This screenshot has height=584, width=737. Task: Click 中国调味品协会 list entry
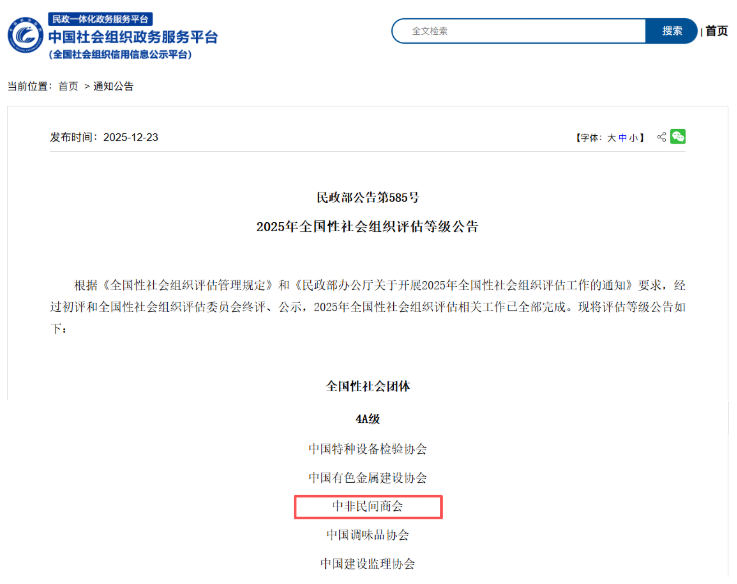(368, 535)
